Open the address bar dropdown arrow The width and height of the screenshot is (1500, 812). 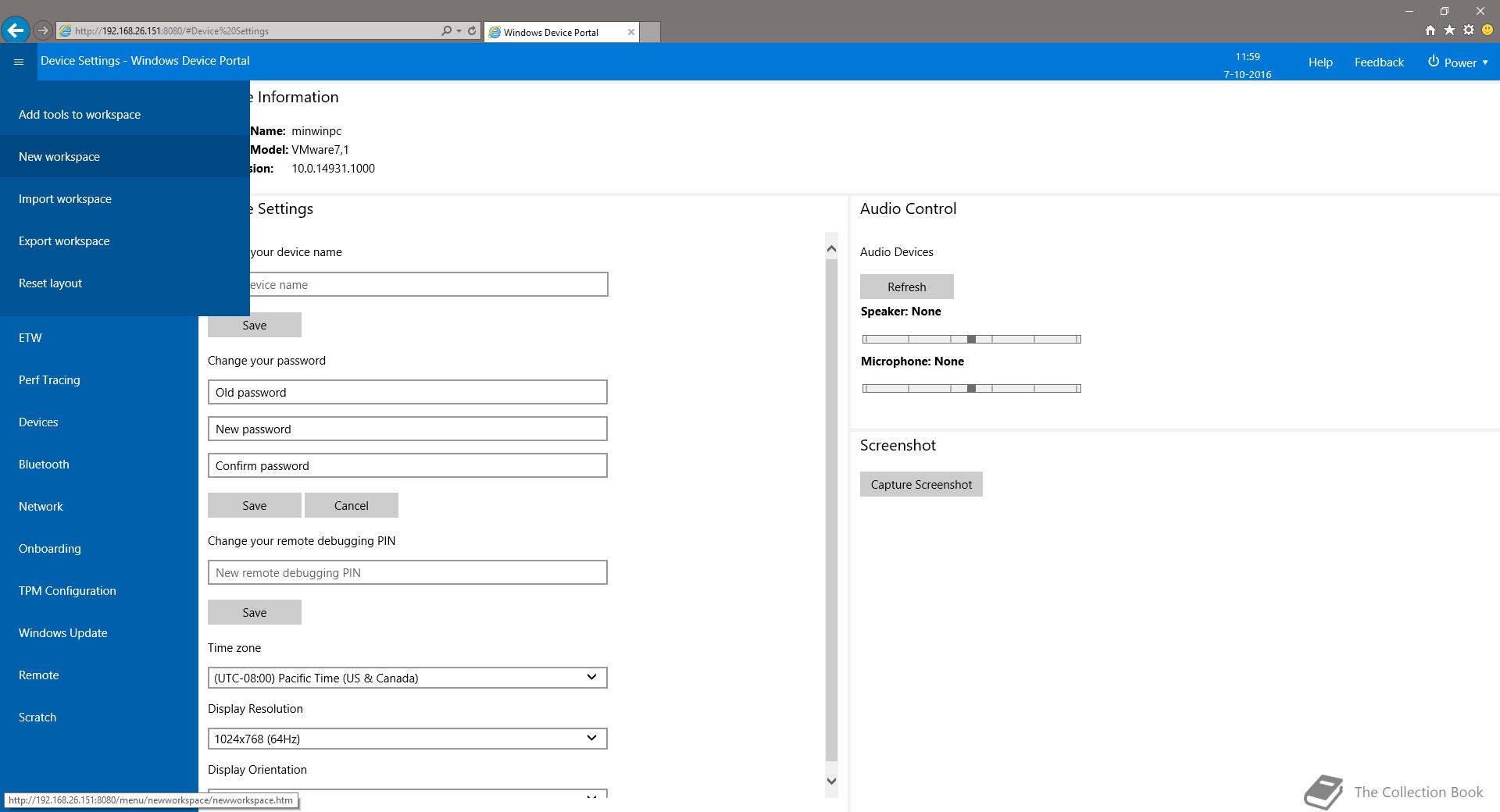459,31
